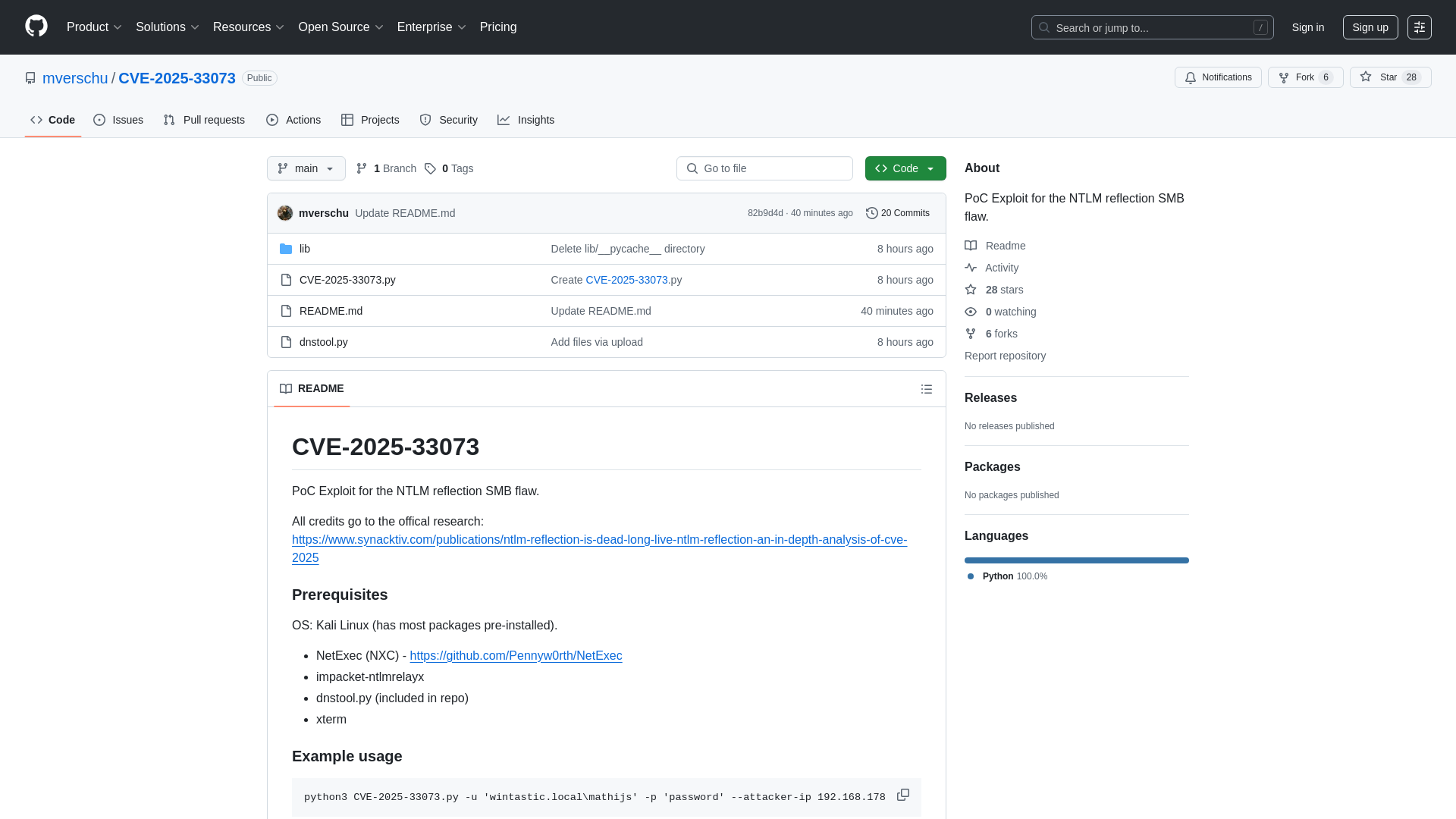Open the Issues tab

118,120
